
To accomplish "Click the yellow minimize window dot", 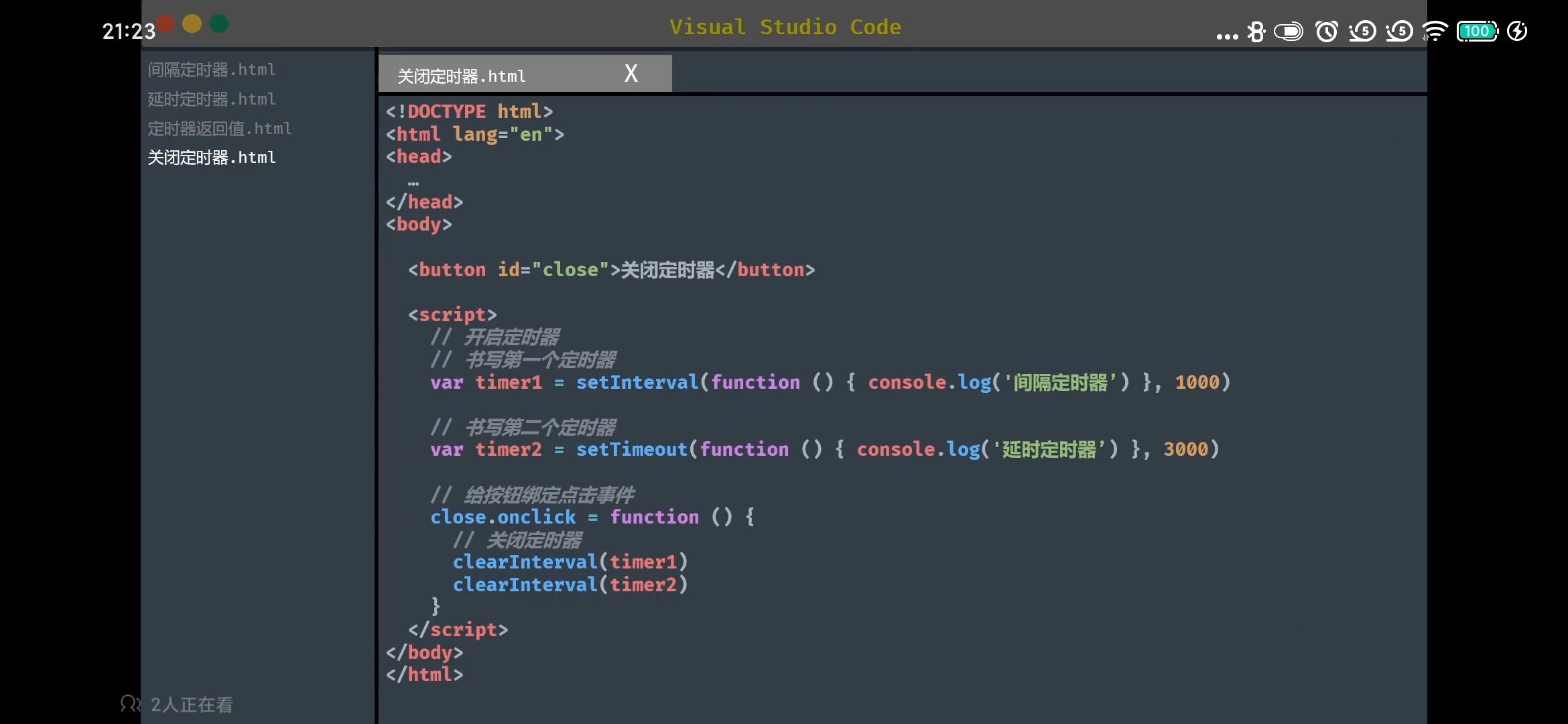I will pyautogui.click(x=192, y=24).
